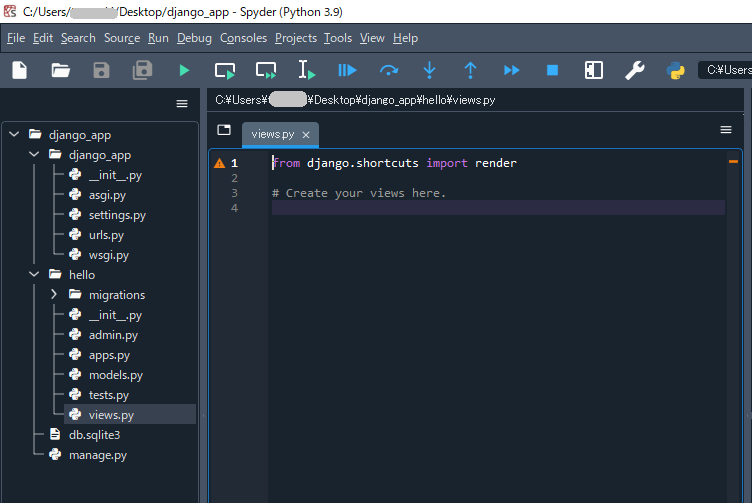The image size is (752, 503).
Task: Select settings.py in project tree
Action: pyautogui.click(x=117, y=215)
